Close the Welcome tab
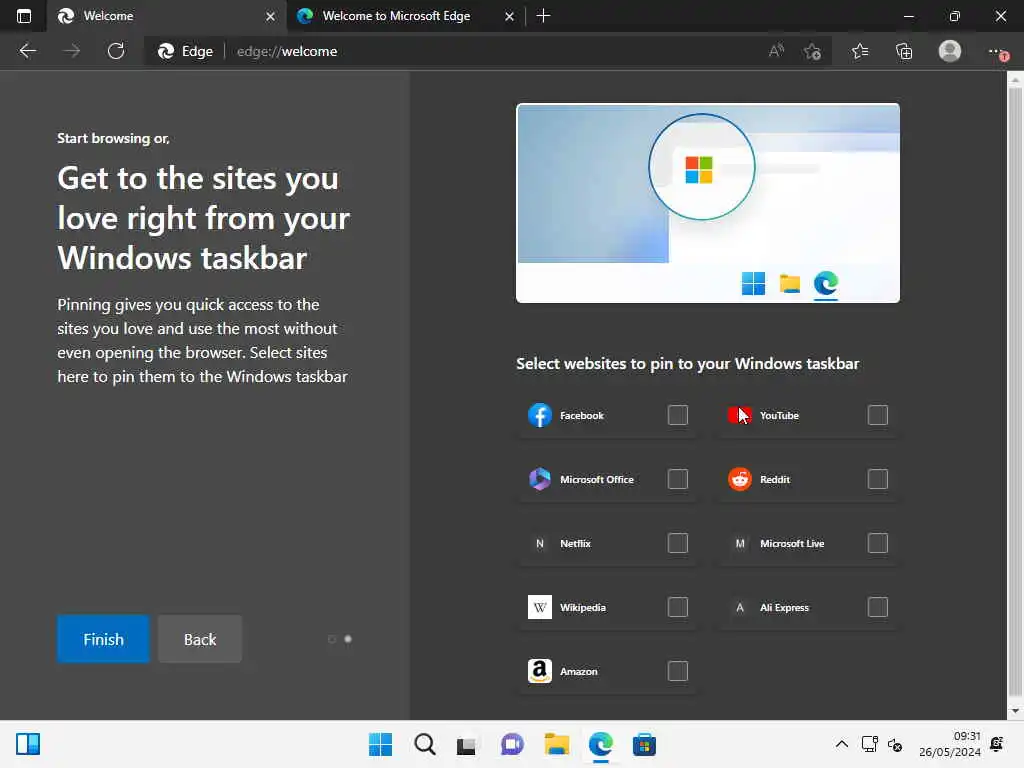Image resolution: width=1024 pixels, height=768 pixels. pos(270,16)
